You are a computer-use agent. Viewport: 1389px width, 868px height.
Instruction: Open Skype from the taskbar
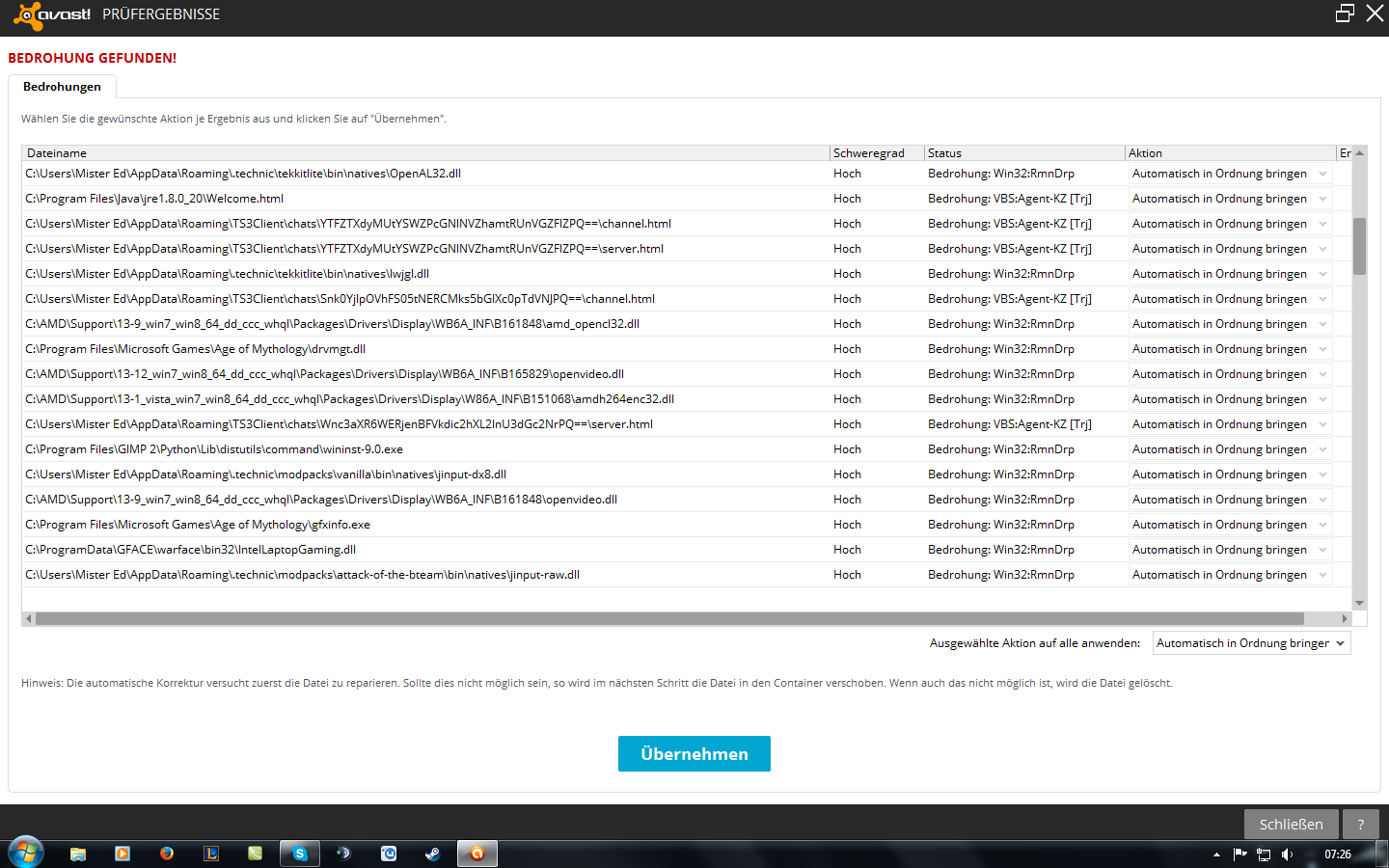point(300,854)
